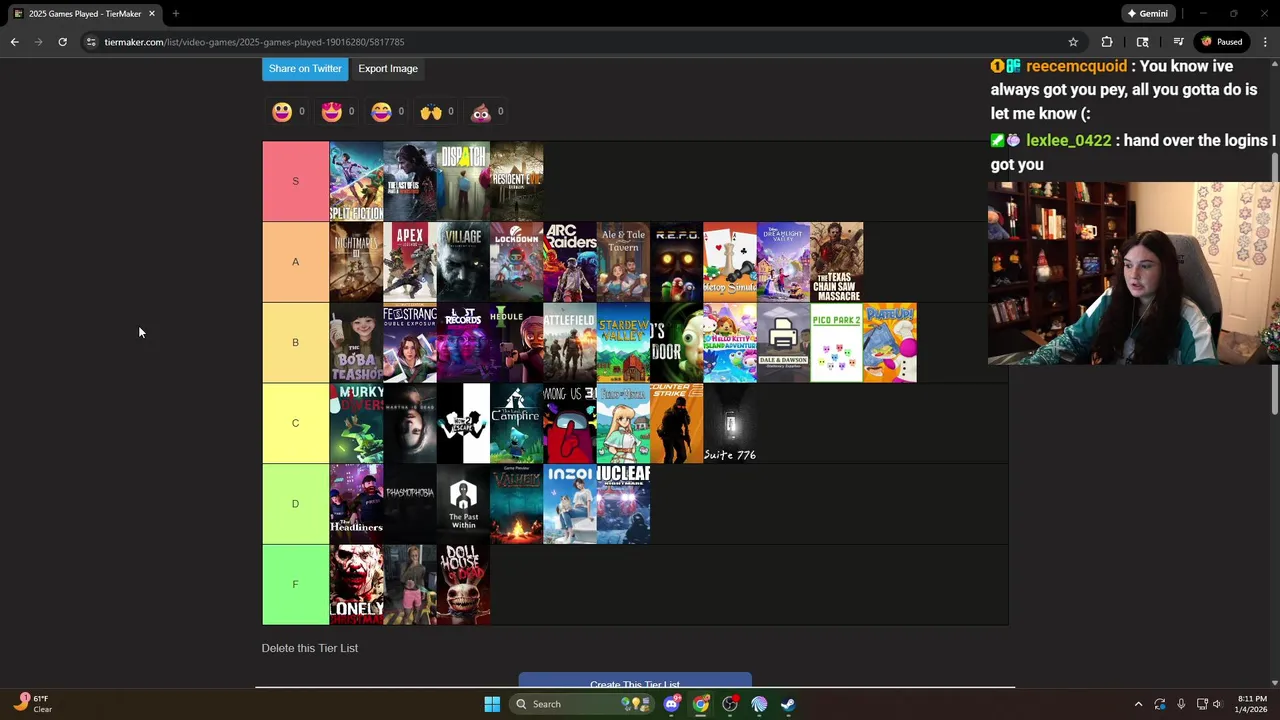Open OBS Studio from the taskbar
Screen dimensions: 1280x720
click(730, 704)
